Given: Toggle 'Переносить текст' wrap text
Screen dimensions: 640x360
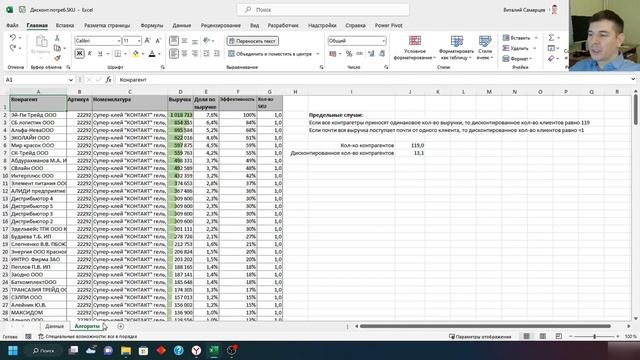Looking at the screenshot, I should (x=253, y=41).
